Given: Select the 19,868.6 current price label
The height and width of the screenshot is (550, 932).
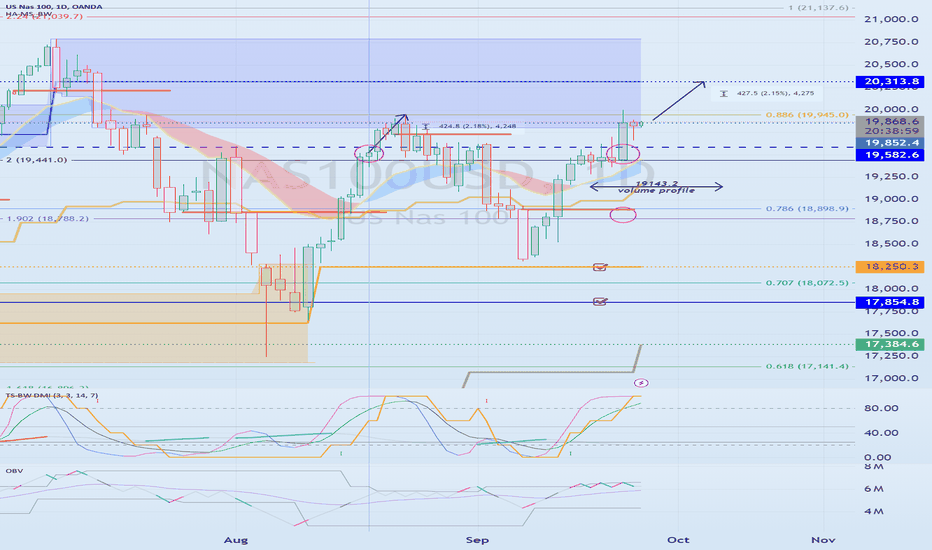Looking at the screenshot, I should [x=890, y=121].
